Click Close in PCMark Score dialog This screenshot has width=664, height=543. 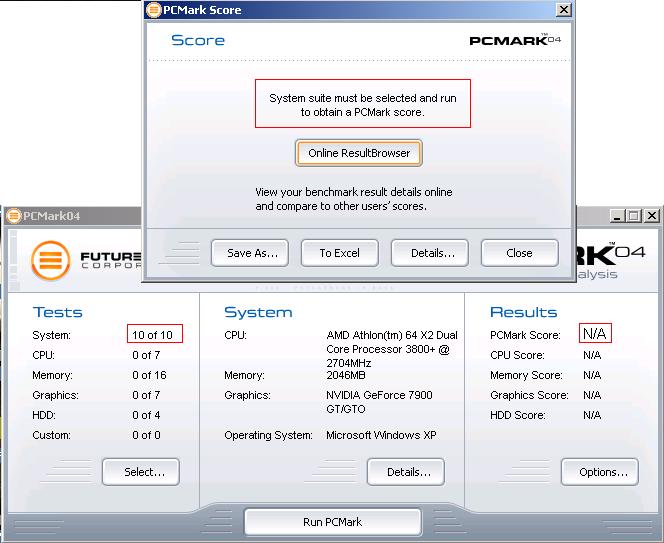[519, 253]
